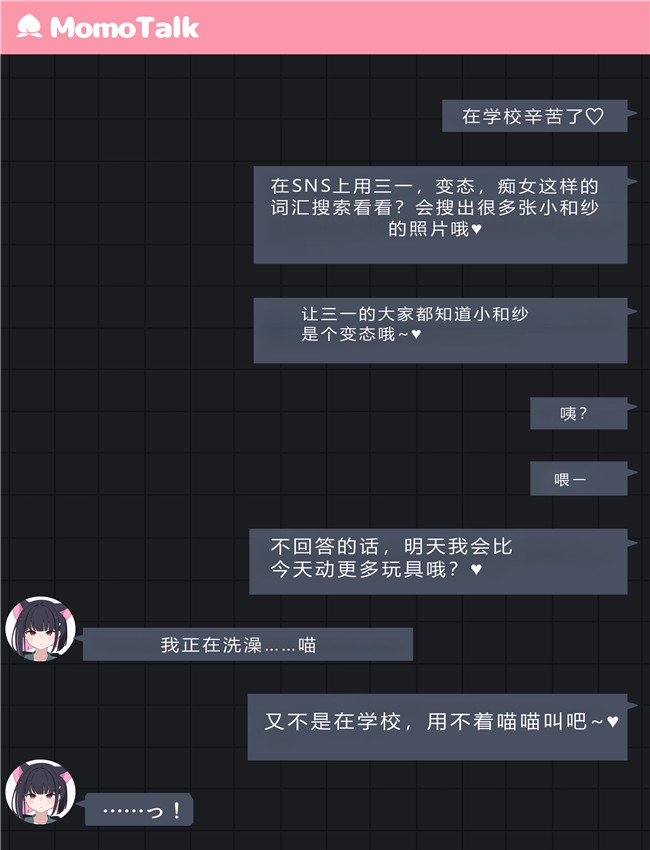Click the 咦? message bubble
This screenshot has width=650, height=850.
578,414
